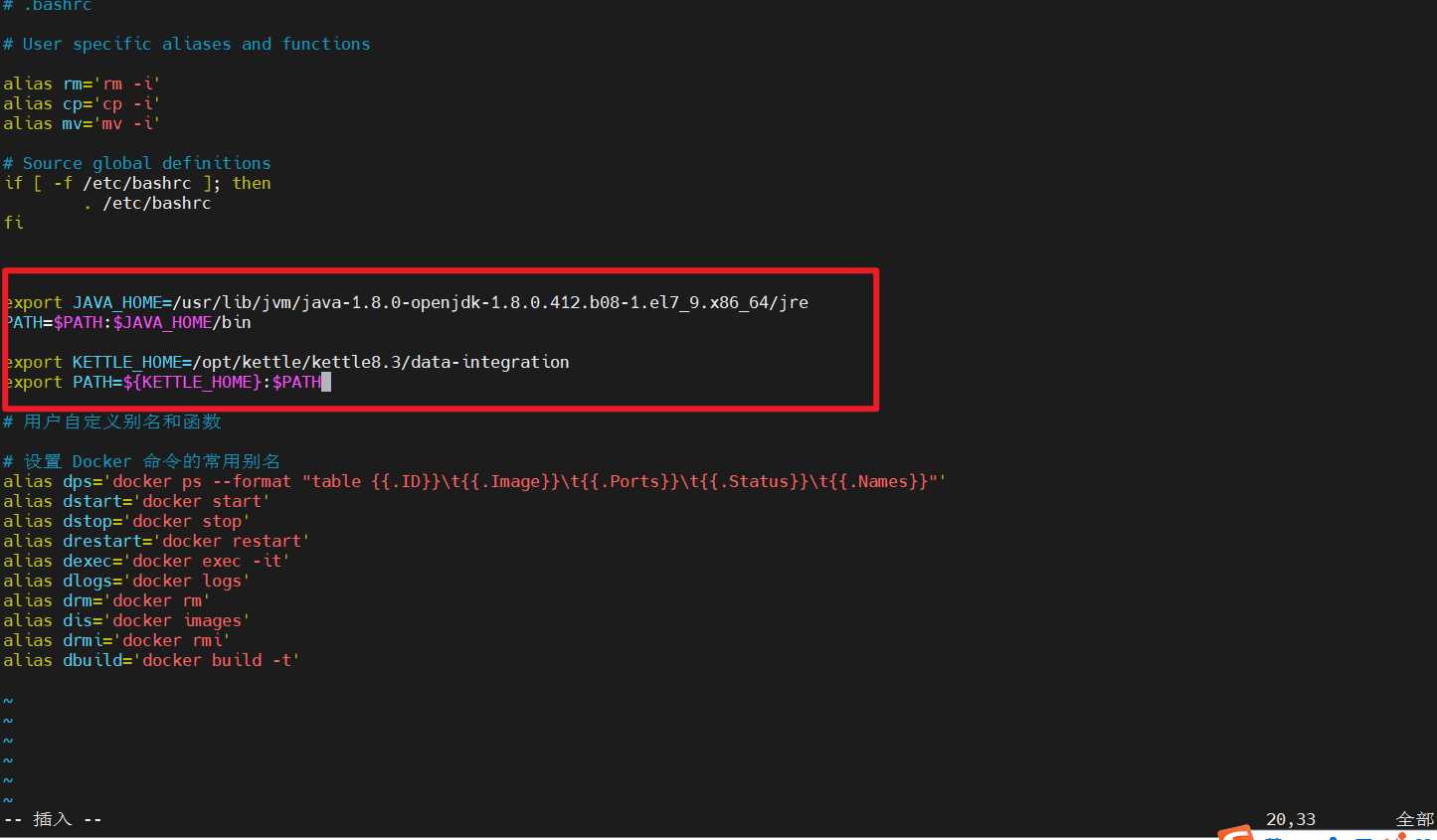Click the orange CSDN logo watermark

point(1237,833)
